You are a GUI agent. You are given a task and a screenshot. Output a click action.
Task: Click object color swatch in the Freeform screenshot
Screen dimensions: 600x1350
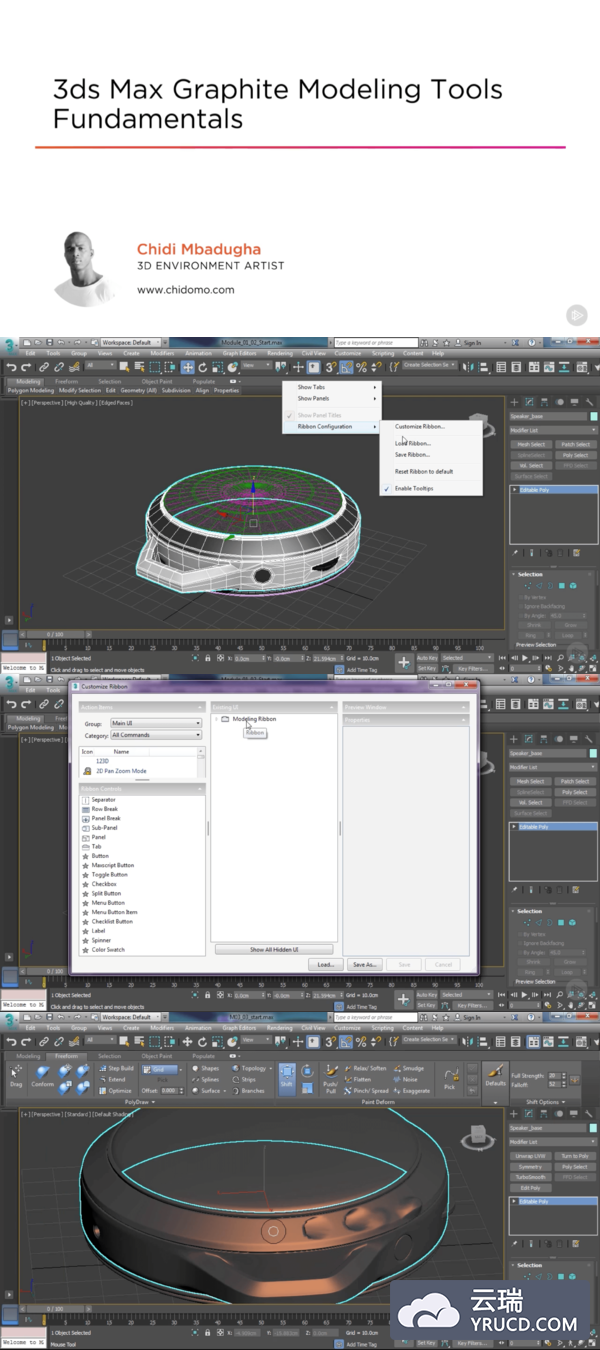coord(593,1129)
